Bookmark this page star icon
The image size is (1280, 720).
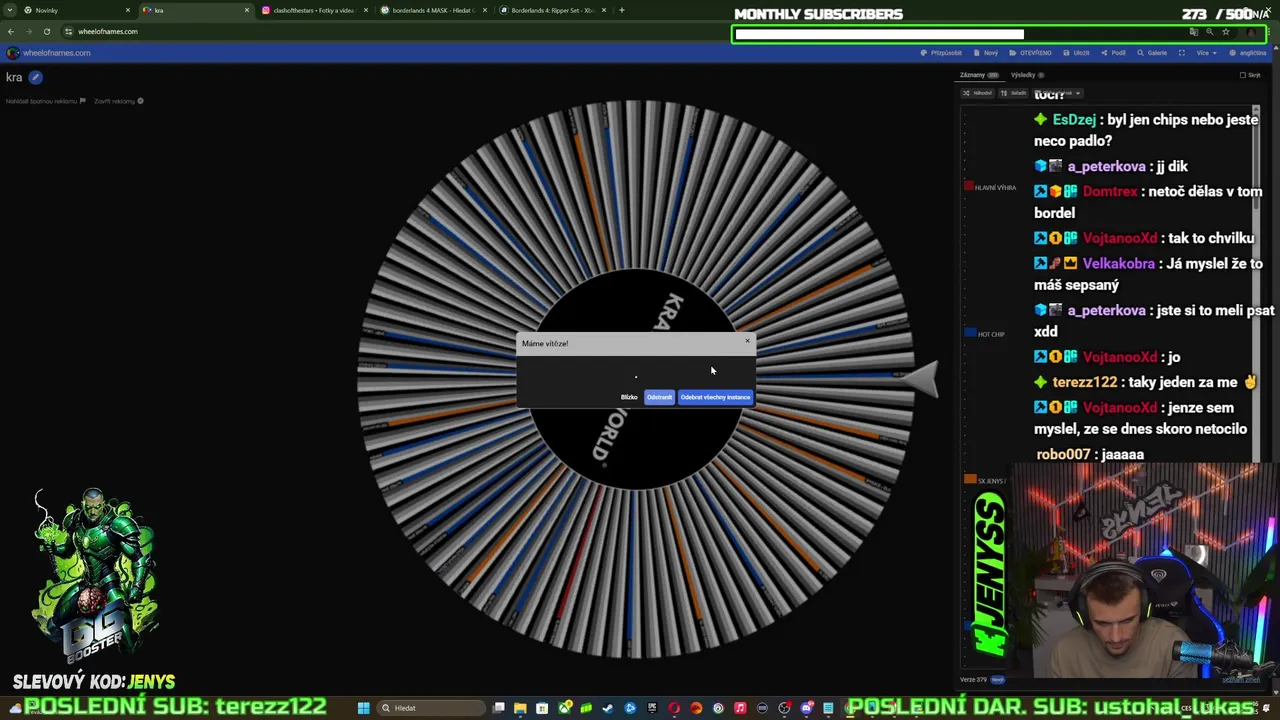pyautogui.click(x=1225, y=31)
